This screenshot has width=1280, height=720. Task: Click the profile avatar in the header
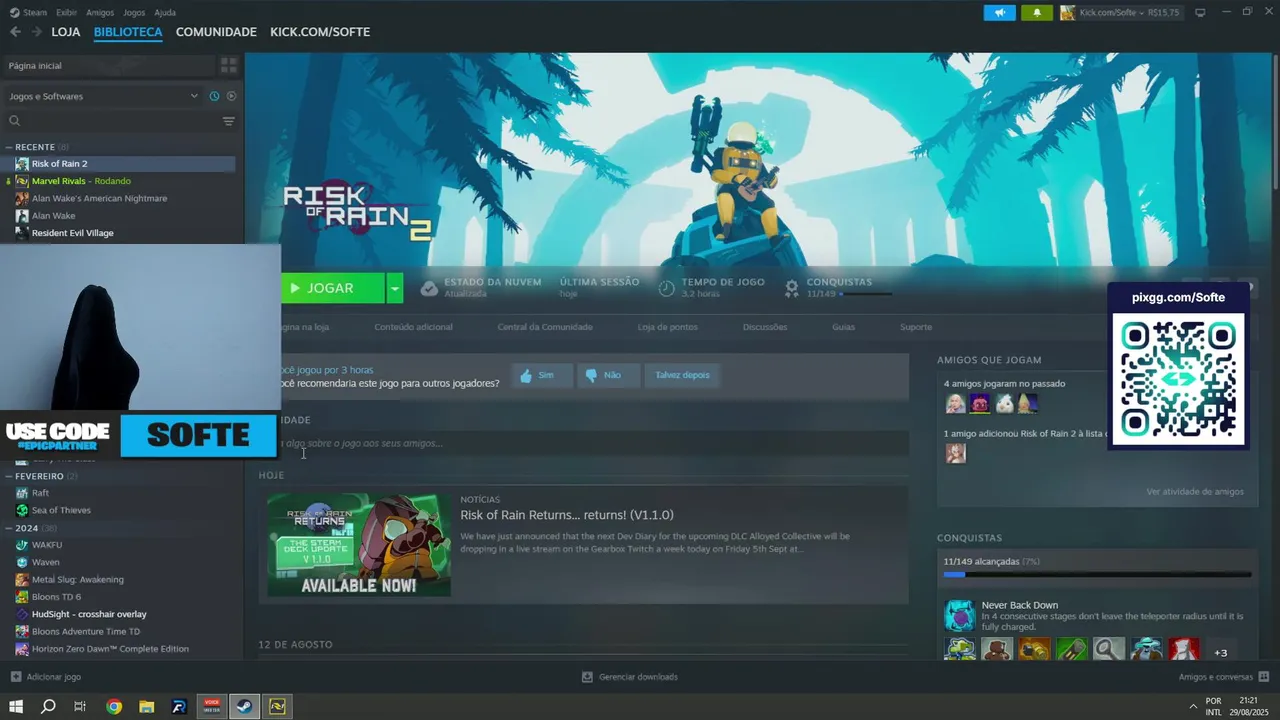(x=1068, y=13)
